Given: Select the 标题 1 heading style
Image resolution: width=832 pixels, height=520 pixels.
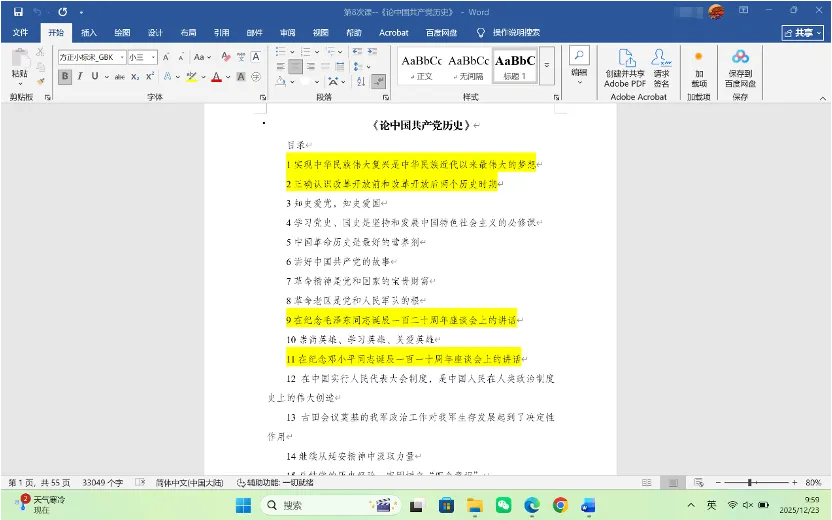Looking at the screenshot, I should click(x=515, y=66).
